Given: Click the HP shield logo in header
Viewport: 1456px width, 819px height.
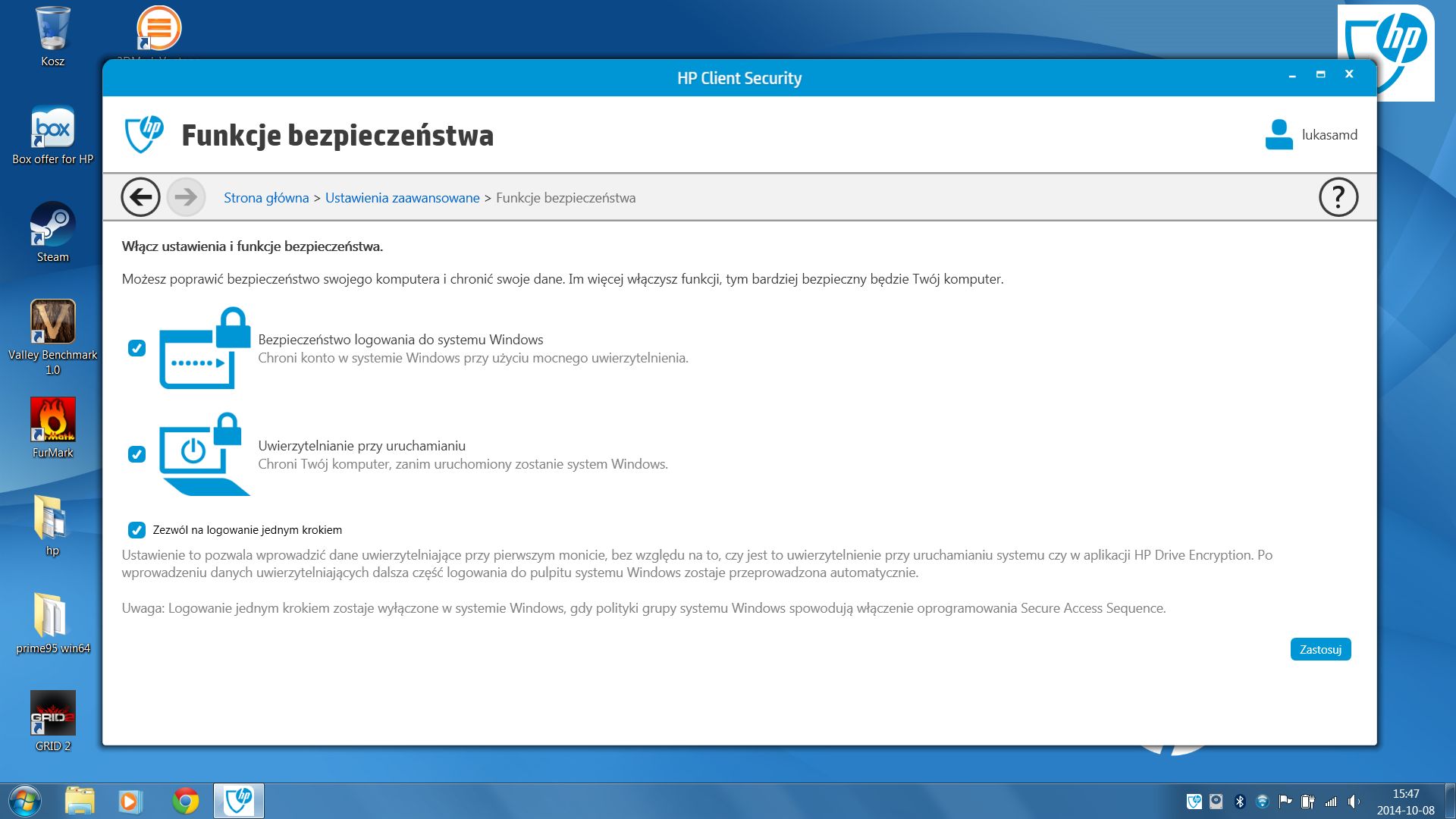Looking at the screenshot, I should (144, 135).
